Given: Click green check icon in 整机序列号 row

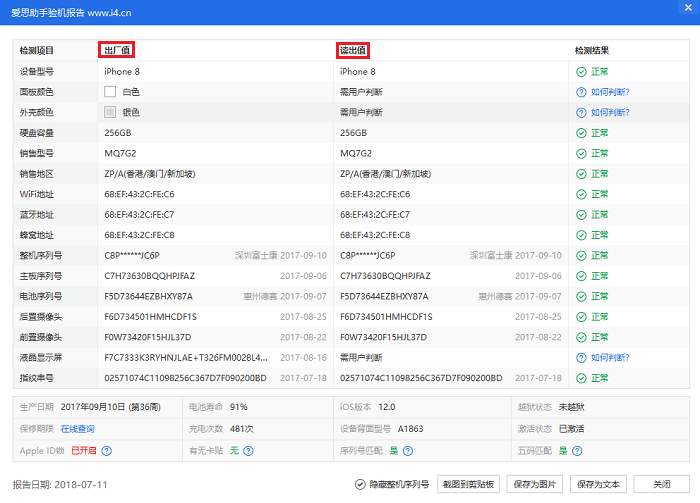Looking at the screenshot, I should pyautogui.click(x=581, y=256).
